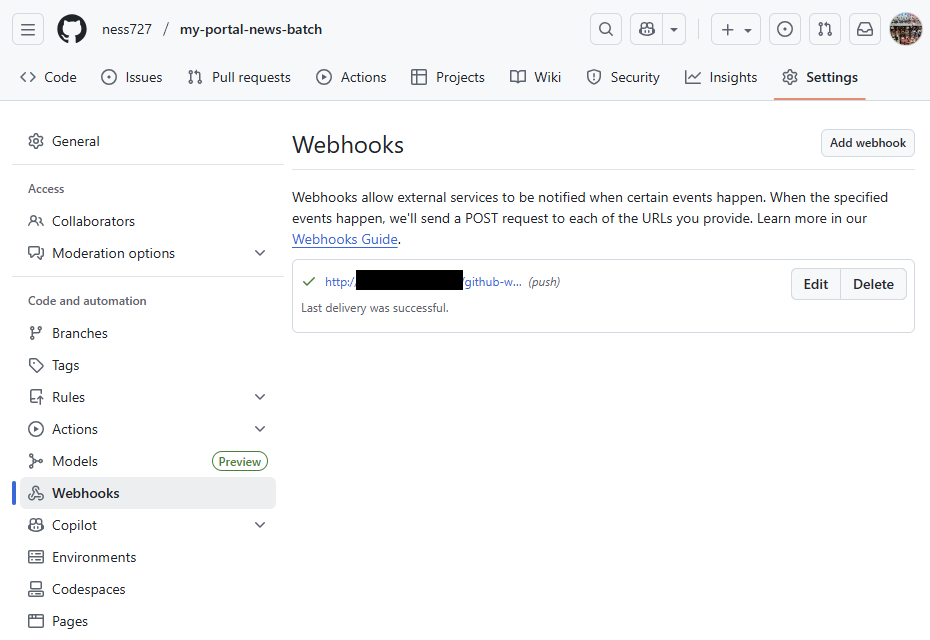Switch to the Projects tab
The height and width of the screenshot is (640, 930).
[x=448, y=77]
